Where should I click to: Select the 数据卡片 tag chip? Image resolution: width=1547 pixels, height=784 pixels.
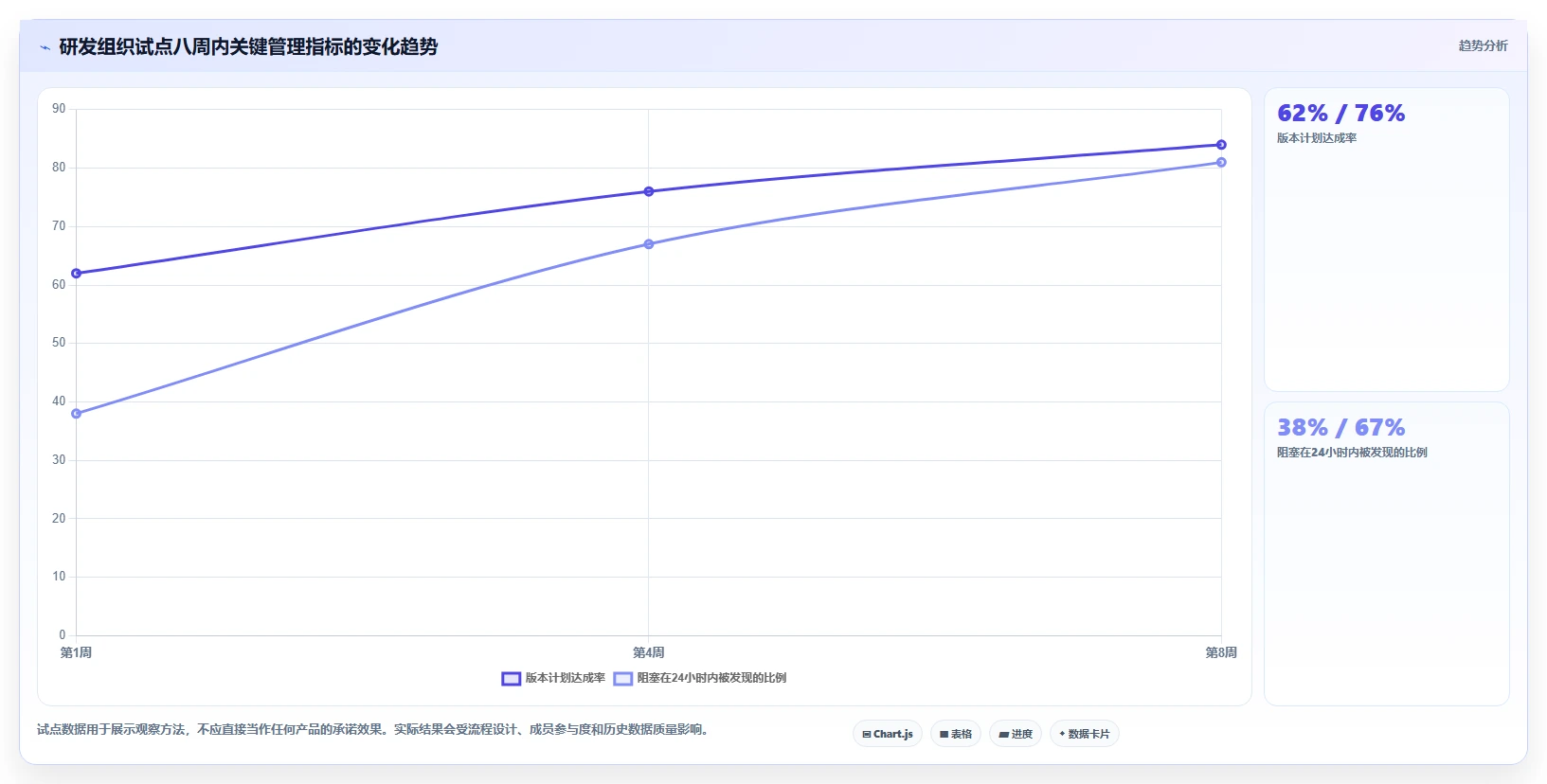[x=1085, y=734]
